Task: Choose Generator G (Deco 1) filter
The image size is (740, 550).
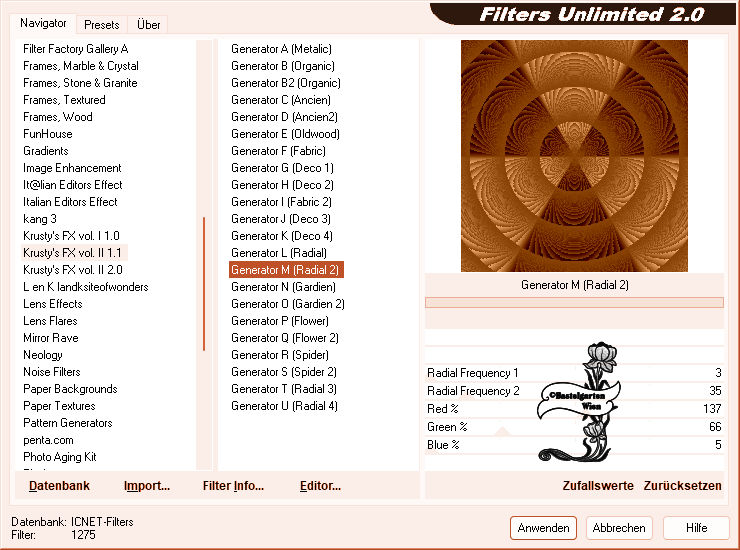Action: [282, 168]
